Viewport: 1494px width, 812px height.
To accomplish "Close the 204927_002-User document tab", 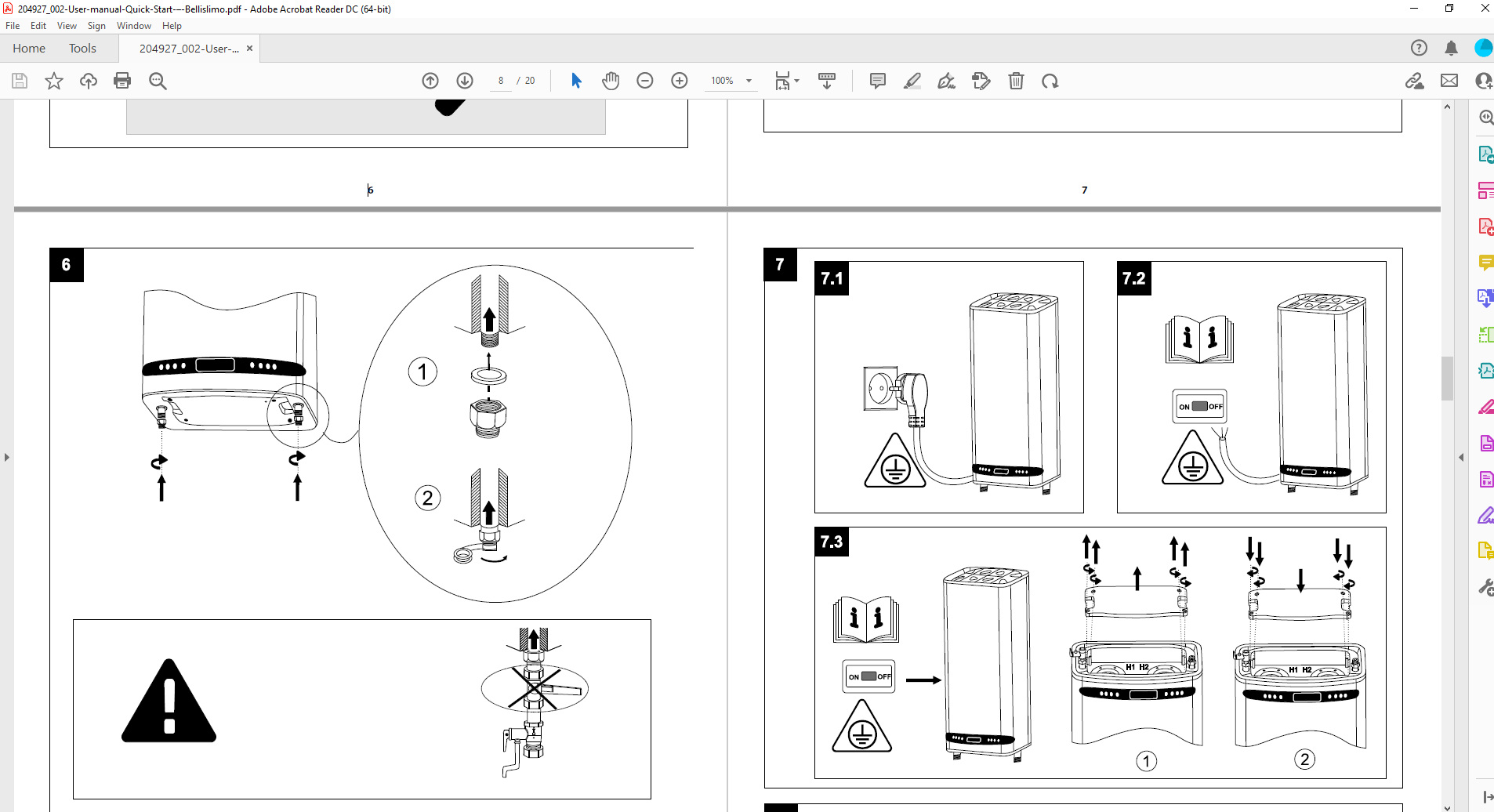I will click(x=249, y=49).
